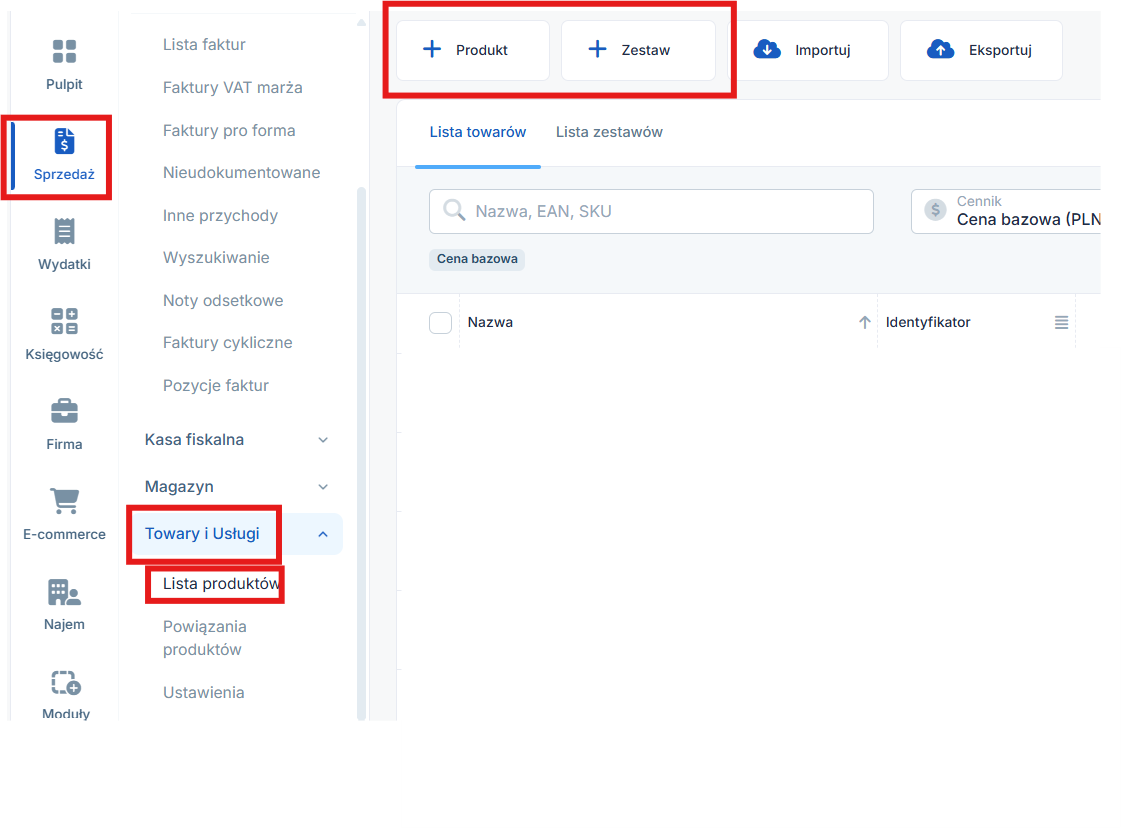Viewport: 1121px width, 828px height.
Task: Open the Moduły icon in sidebar
Action: click(x=65, y=683)
